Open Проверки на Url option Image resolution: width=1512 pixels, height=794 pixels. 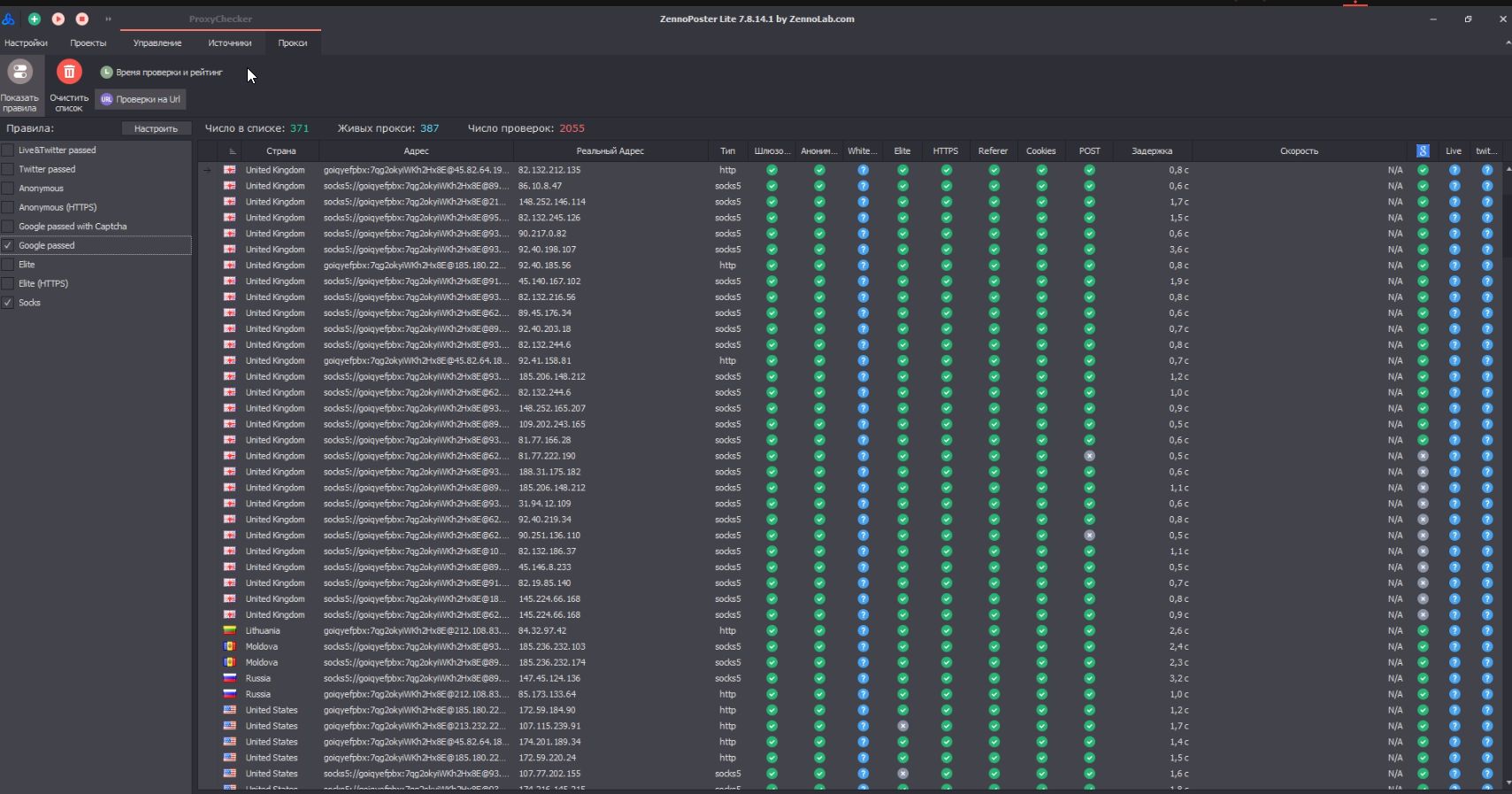(x=141, y=99)
